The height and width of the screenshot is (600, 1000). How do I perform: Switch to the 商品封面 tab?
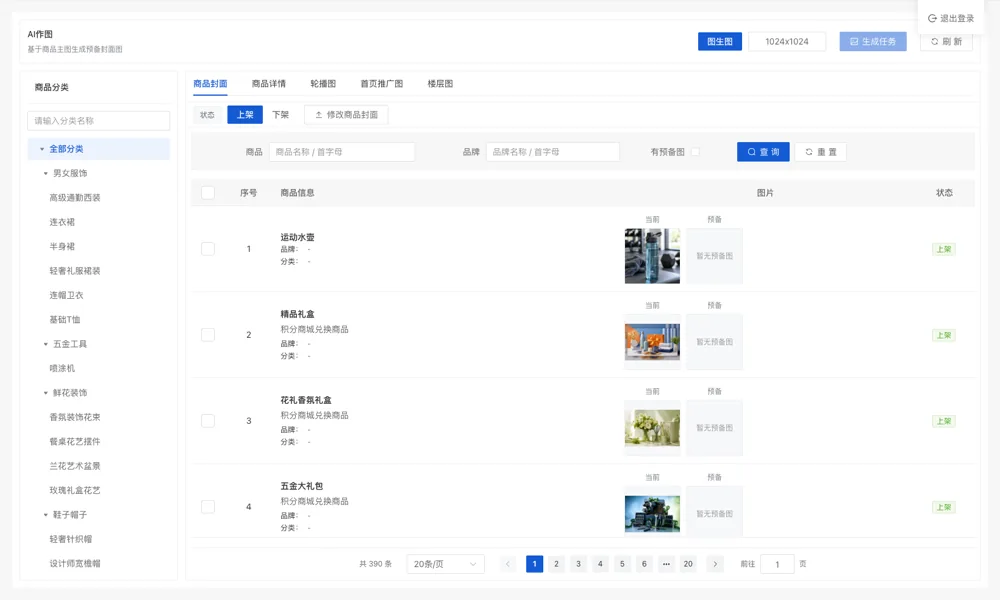point(210,84)
